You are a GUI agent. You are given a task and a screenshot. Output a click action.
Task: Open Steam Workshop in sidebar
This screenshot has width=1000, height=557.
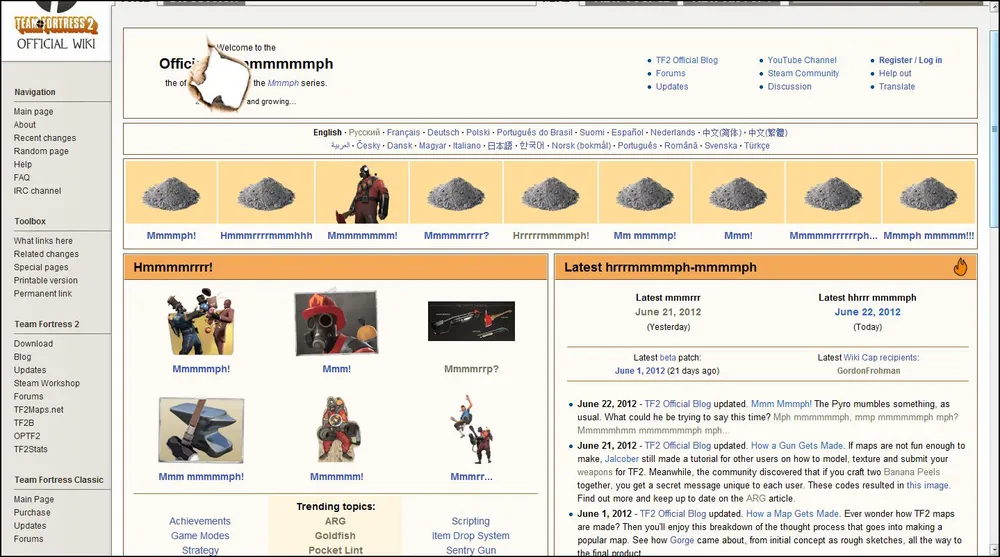[x=47, y=383]
